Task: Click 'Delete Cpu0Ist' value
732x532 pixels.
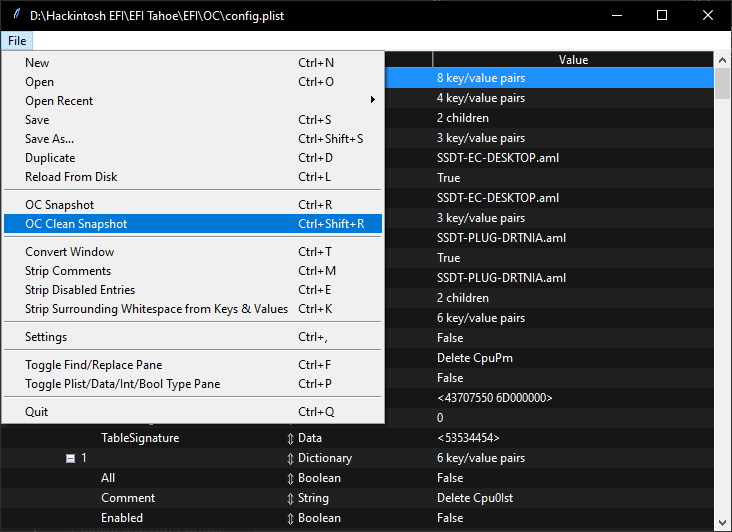Action: (475, 498)
